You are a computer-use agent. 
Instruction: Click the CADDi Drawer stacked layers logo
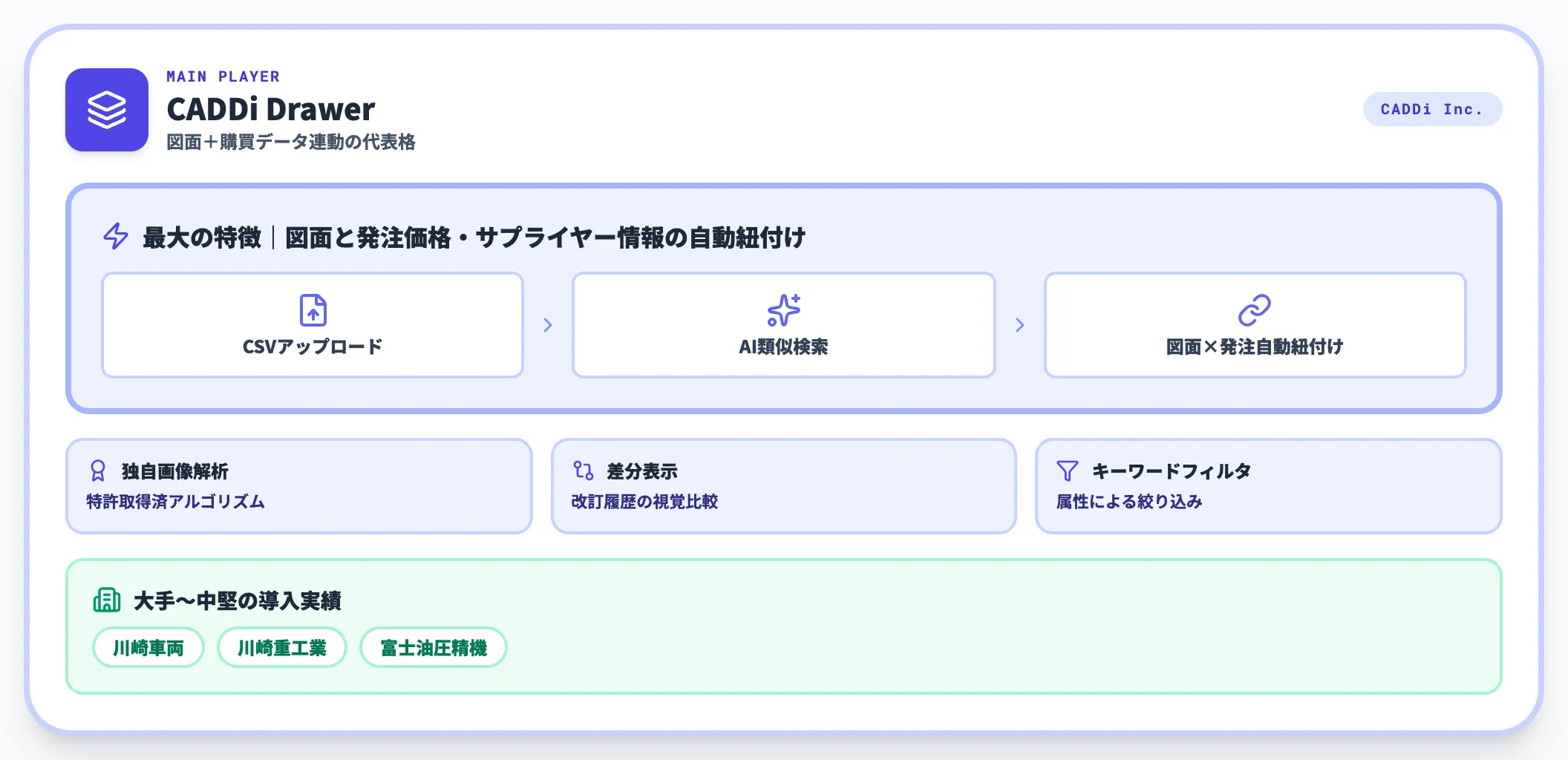pos(107,110)
